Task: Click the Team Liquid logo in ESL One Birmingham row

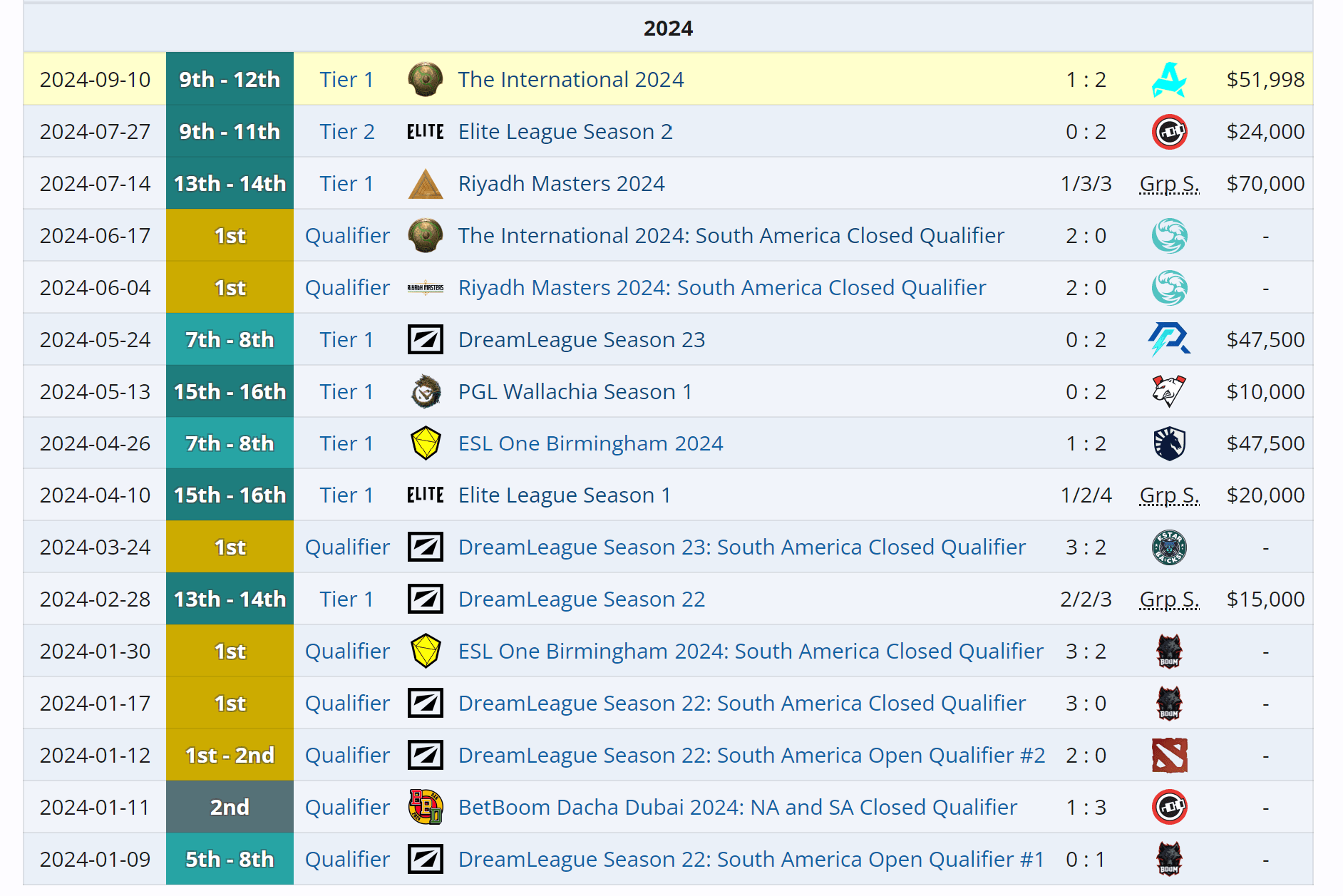Action: (1169, 443)
